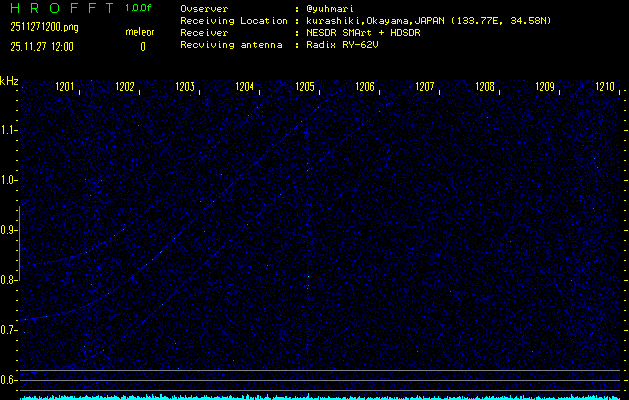Click the meteor count label
The image size is (629, 400).
coord(140,32)
